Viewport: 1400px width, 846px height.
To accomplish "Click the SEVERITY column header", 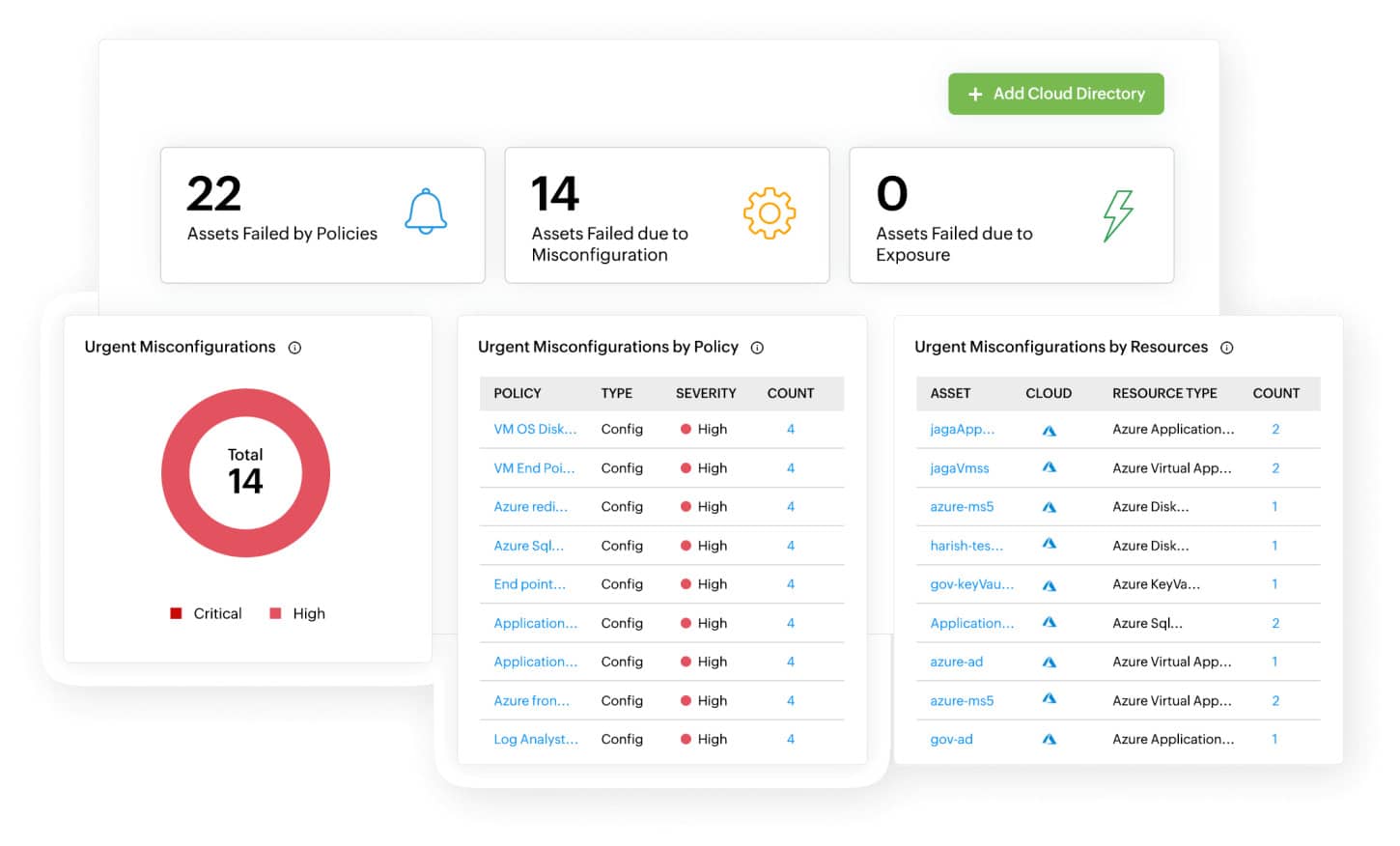I will (x=706, y=393).
